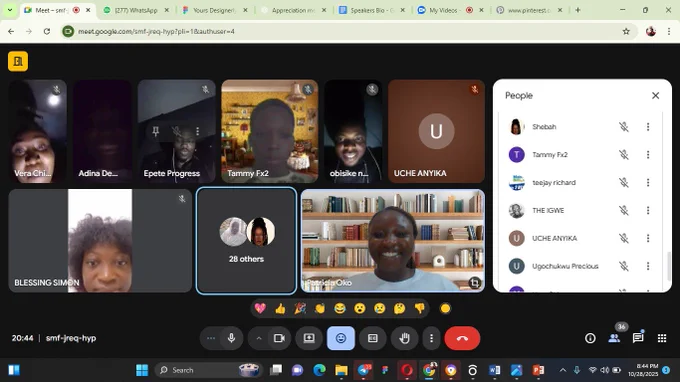Raise hand in the meeting

point(404,338)
